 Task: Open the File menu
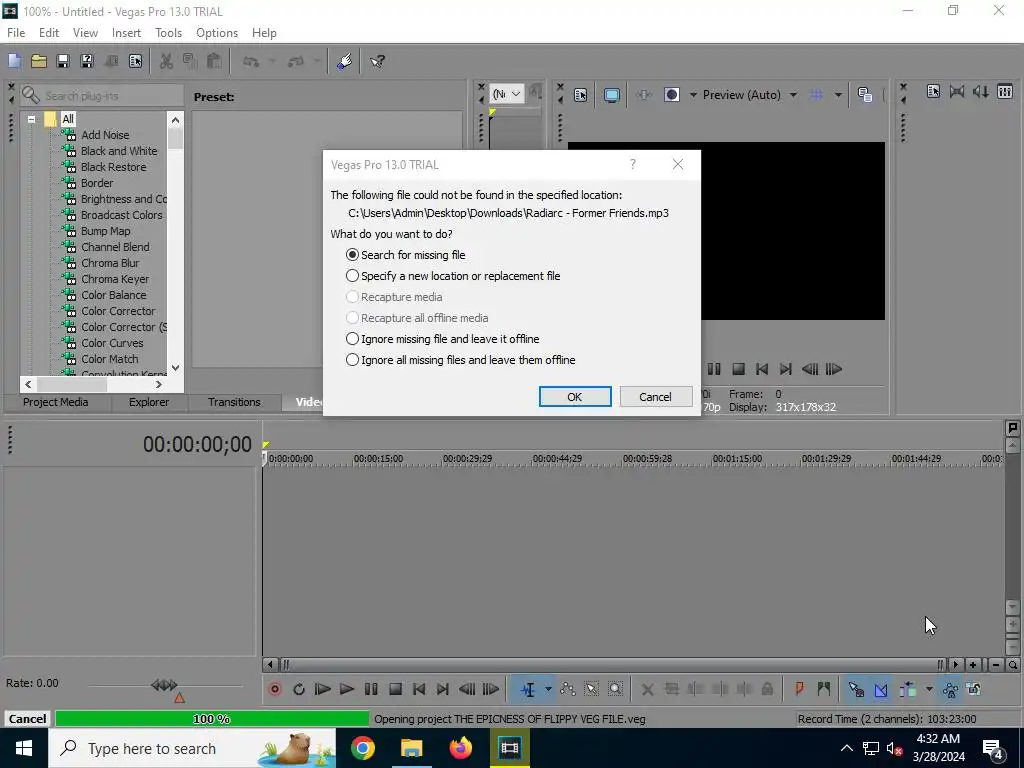(16, 33)
